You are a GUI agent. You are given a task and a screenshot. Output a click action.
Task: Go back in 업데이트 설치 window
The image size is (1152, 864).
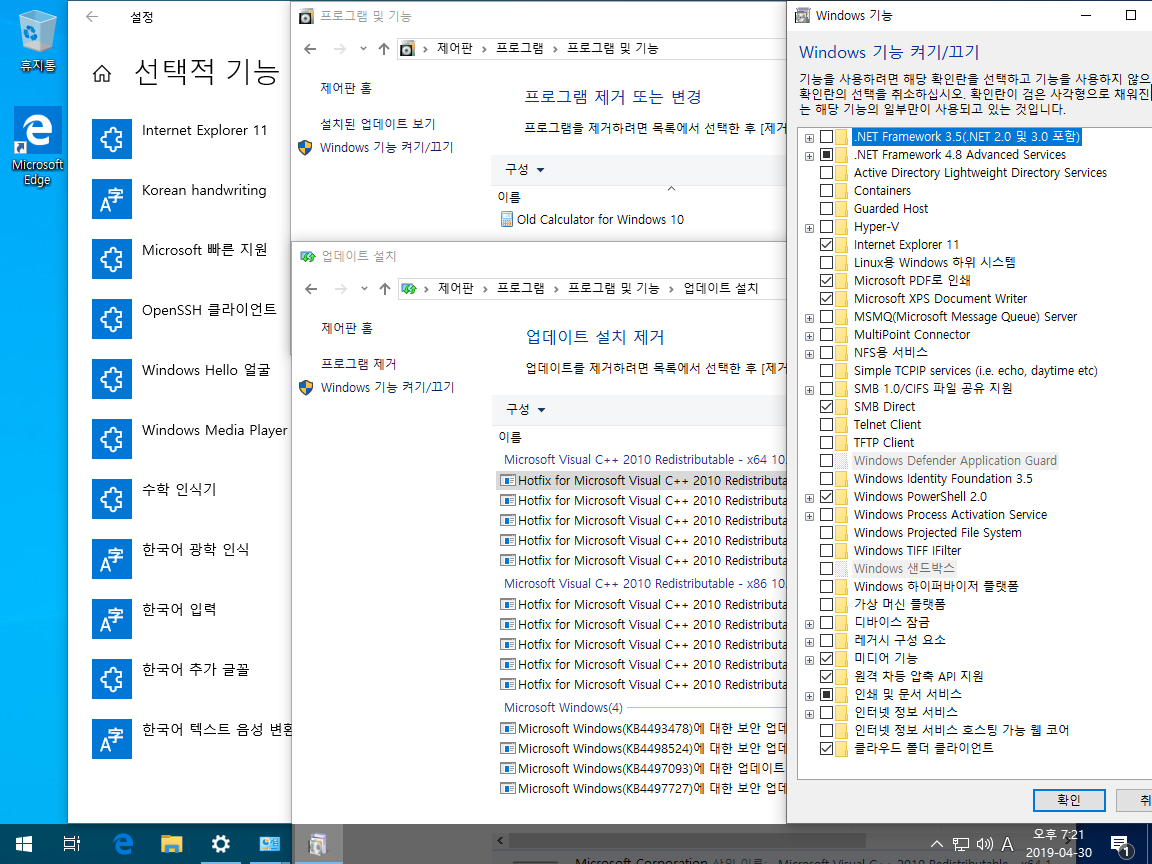(311, 289)
